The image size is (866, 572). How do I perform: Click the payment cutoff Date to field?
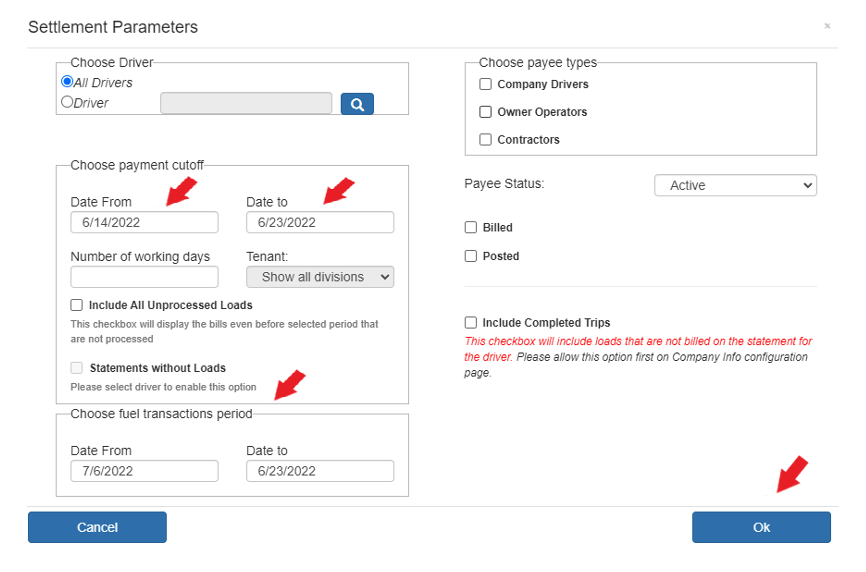pos(320,223)
